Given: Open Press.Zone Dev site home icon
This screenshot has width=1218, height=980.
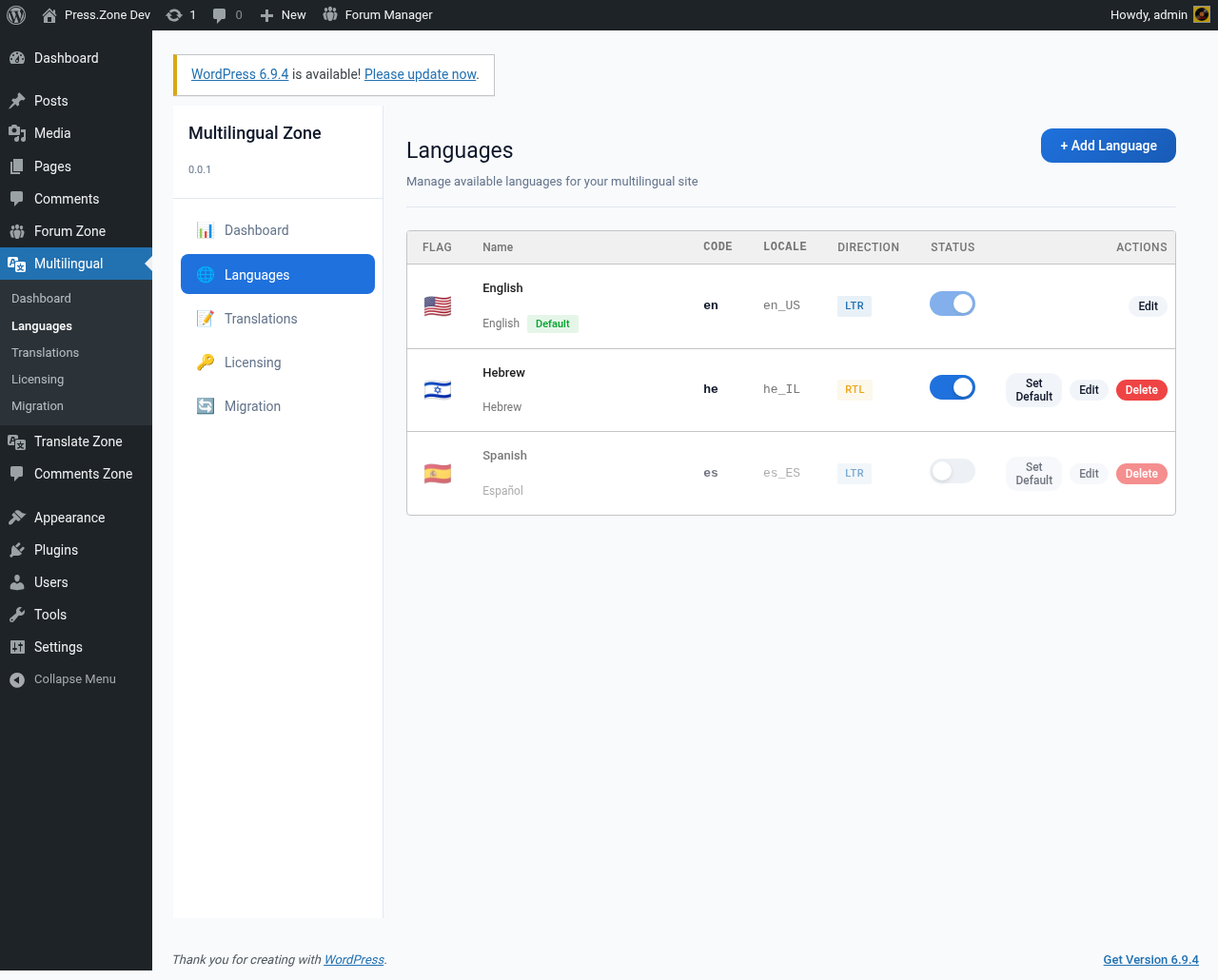Looking at the screenshot, I should click(x=49, y=15).
